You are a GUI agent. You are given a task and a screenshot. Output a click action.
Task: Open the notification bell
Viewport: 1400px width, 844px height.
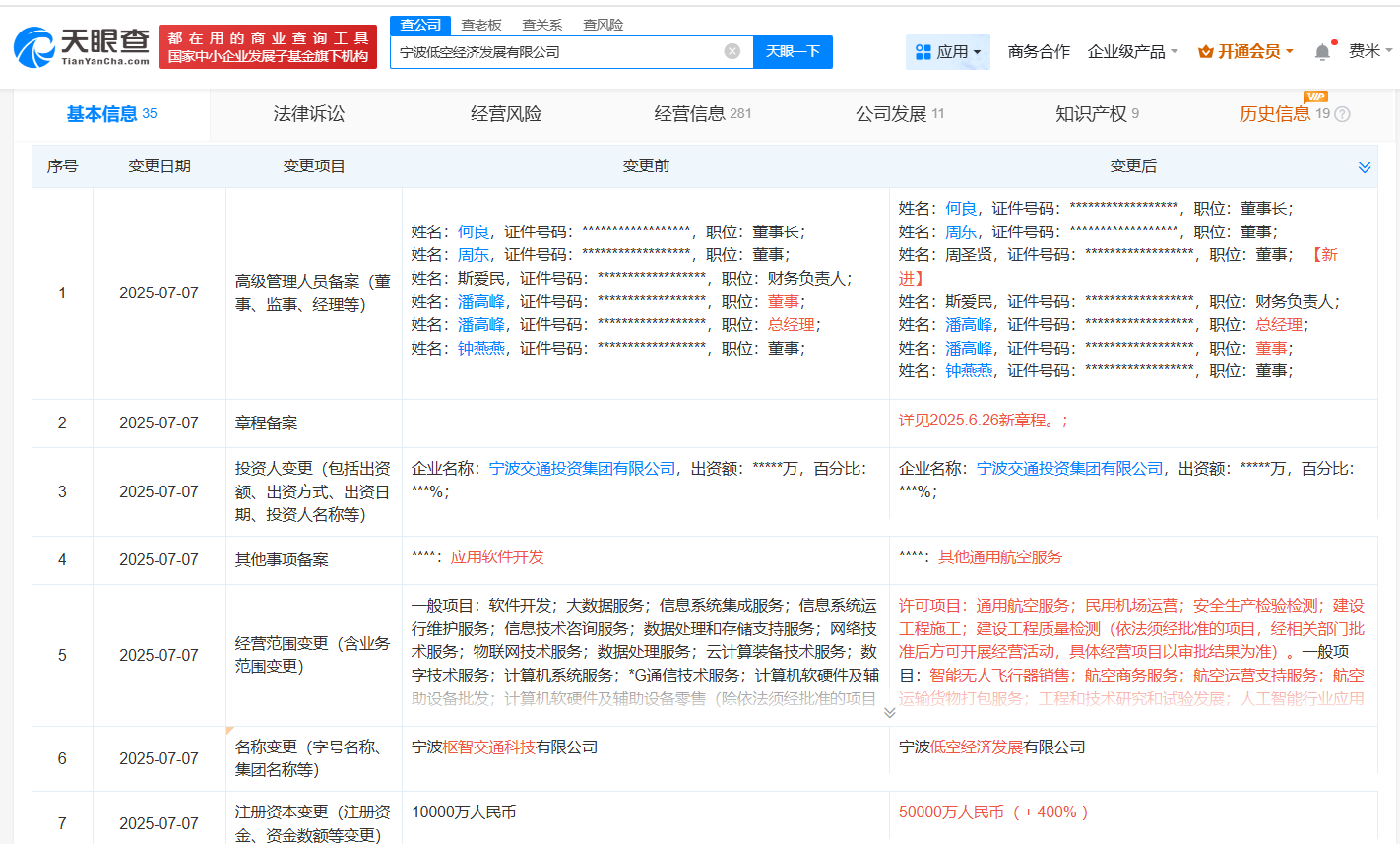pyautogui.click(x=1322, y=52)
